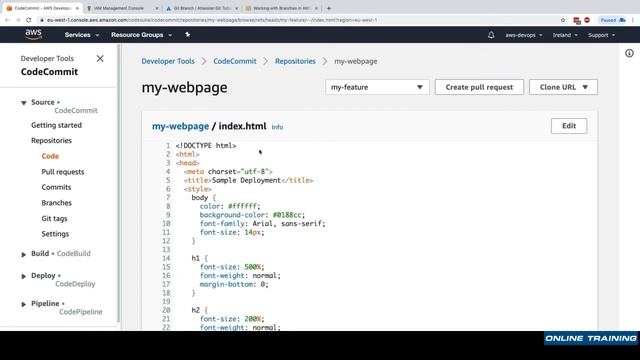Open Pull requests in sidebar
Viewport: 640px width, 360px height.
click(63, 172)
